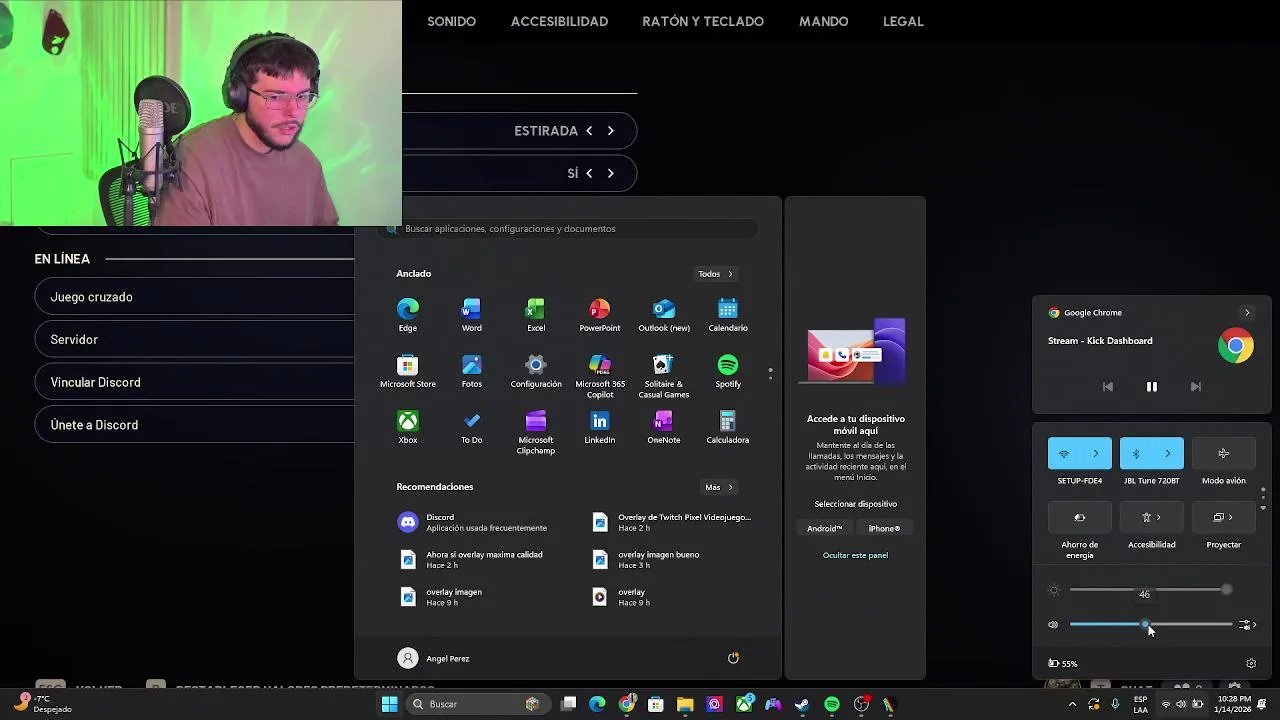
Task: Click left arrow next to ESTRADA
Action: click(589, 131)
